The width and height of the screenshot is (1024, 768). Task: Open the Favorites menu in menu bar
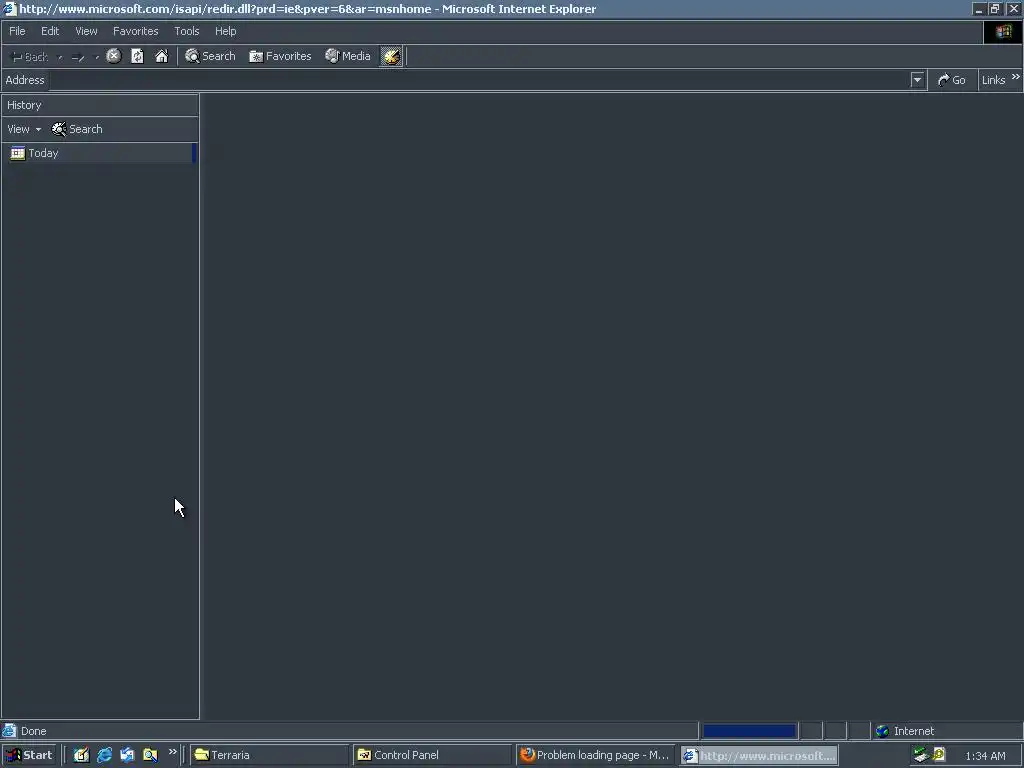point(135,31)
